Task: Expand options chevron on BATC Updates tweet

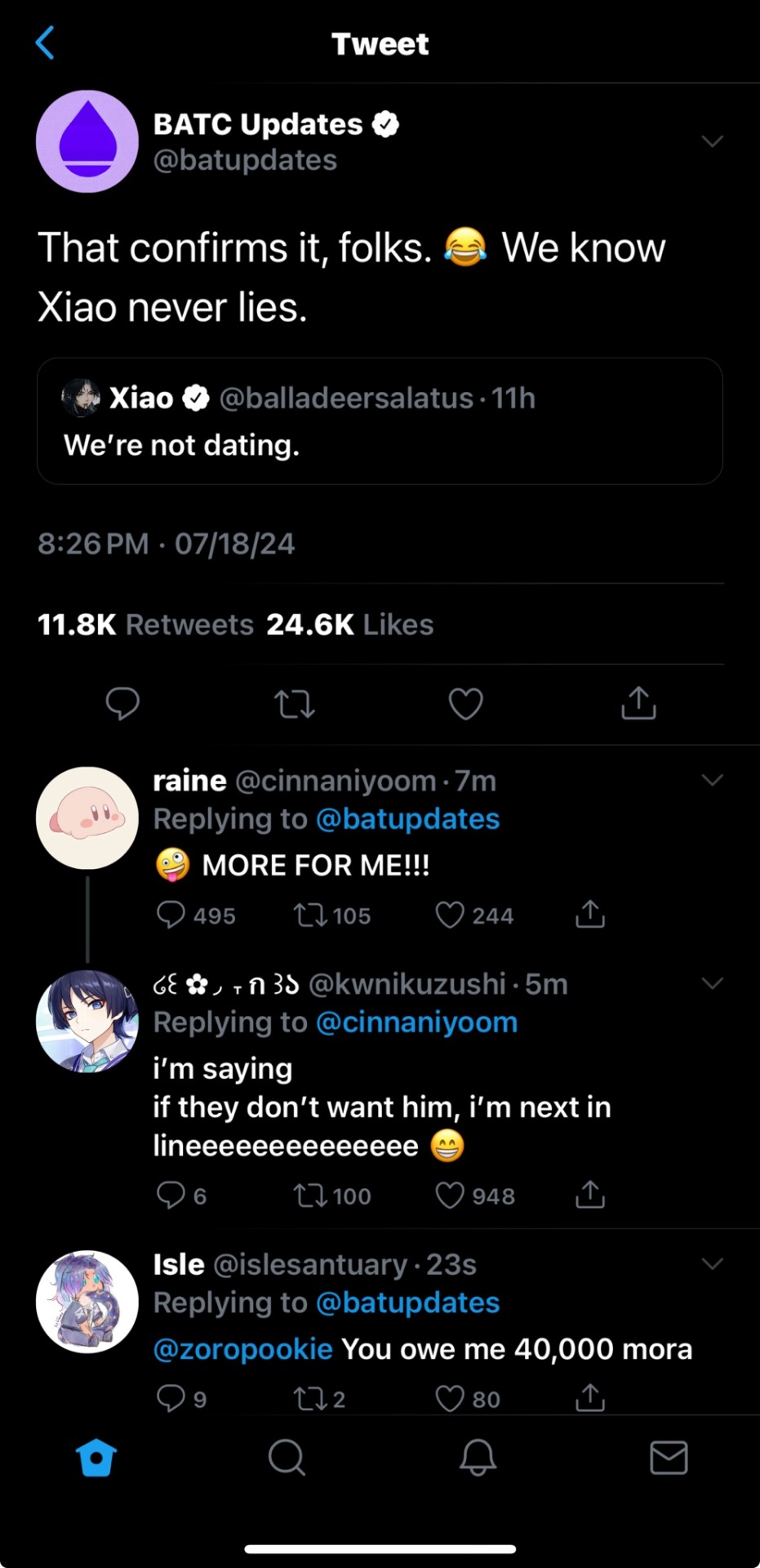Action: tap(712, 141)
